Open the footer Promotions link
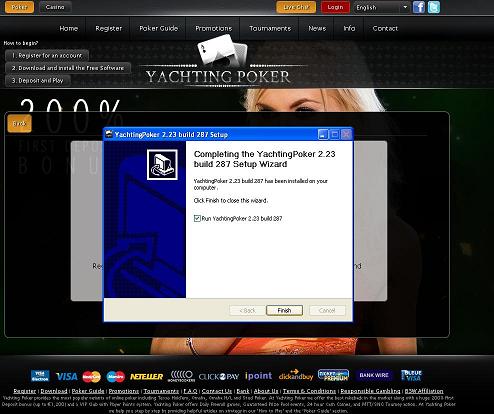The image size is (494, 414). pyautogui.click(x=124, y=391)
